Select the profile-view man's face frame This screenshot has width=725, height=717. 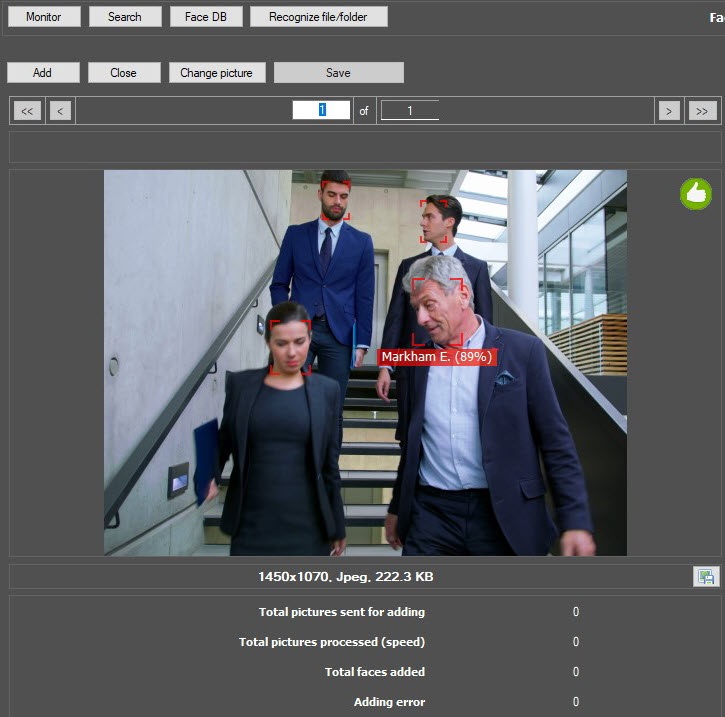click(434, 221)
